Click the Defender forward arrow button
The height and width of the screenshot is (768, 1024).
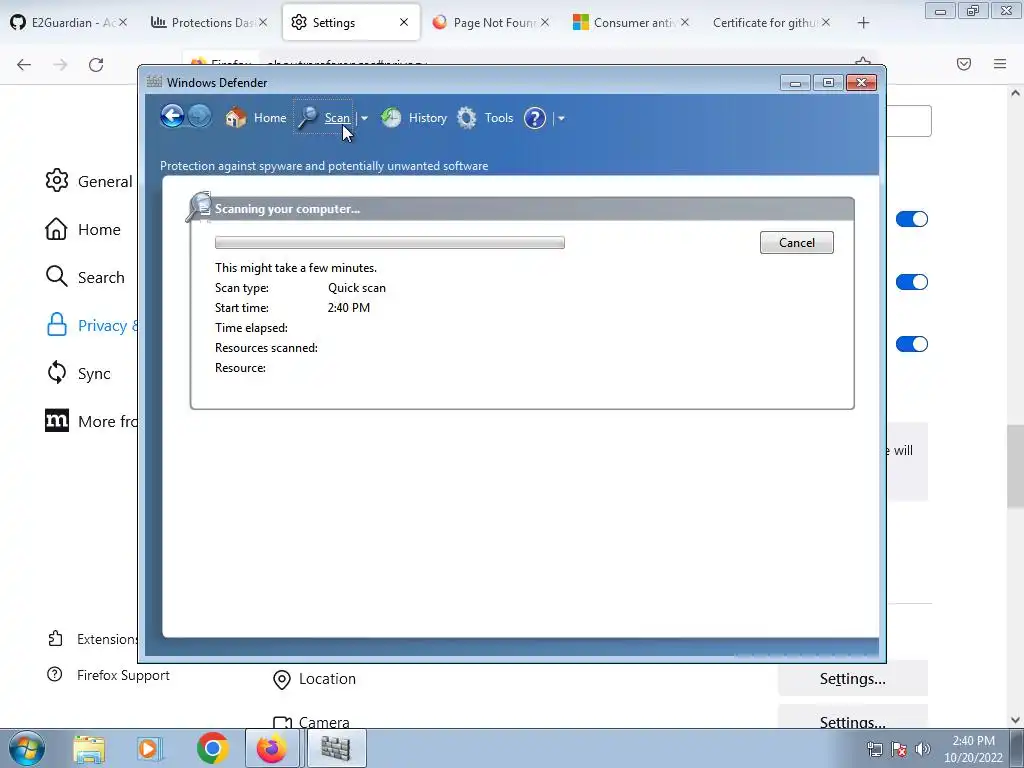pyautogui.click(x=199, y=117)
